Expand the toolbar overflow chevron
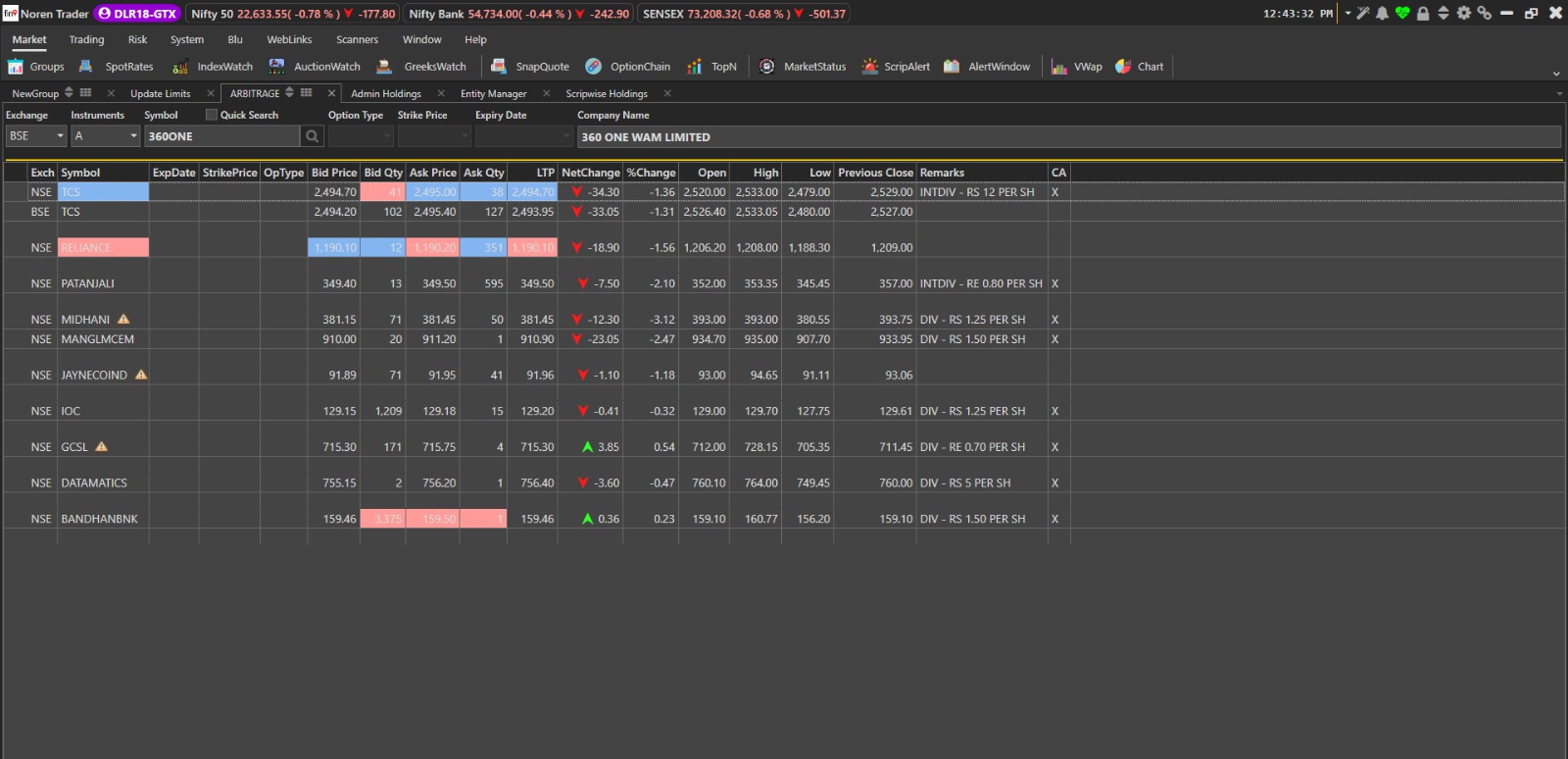This screenshot has height=759, width=1568. point(1556,74)
